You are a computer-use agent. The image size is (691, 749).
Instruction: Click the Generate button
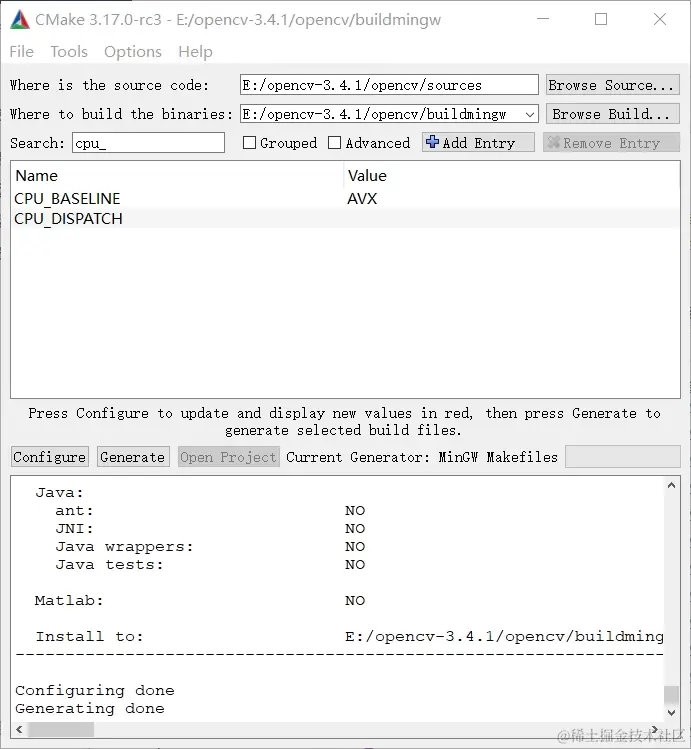pyautogui.click(x=133, y=457)
